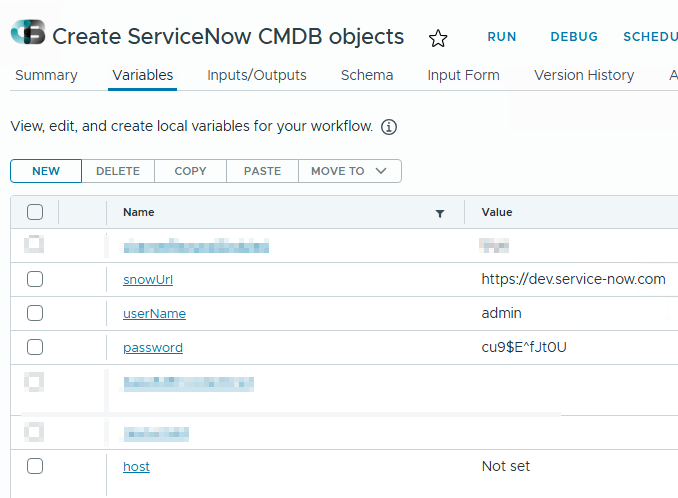The height and width of the screenshot is (498, 678).
Task: Click the DELETE button
Action: 118,171
